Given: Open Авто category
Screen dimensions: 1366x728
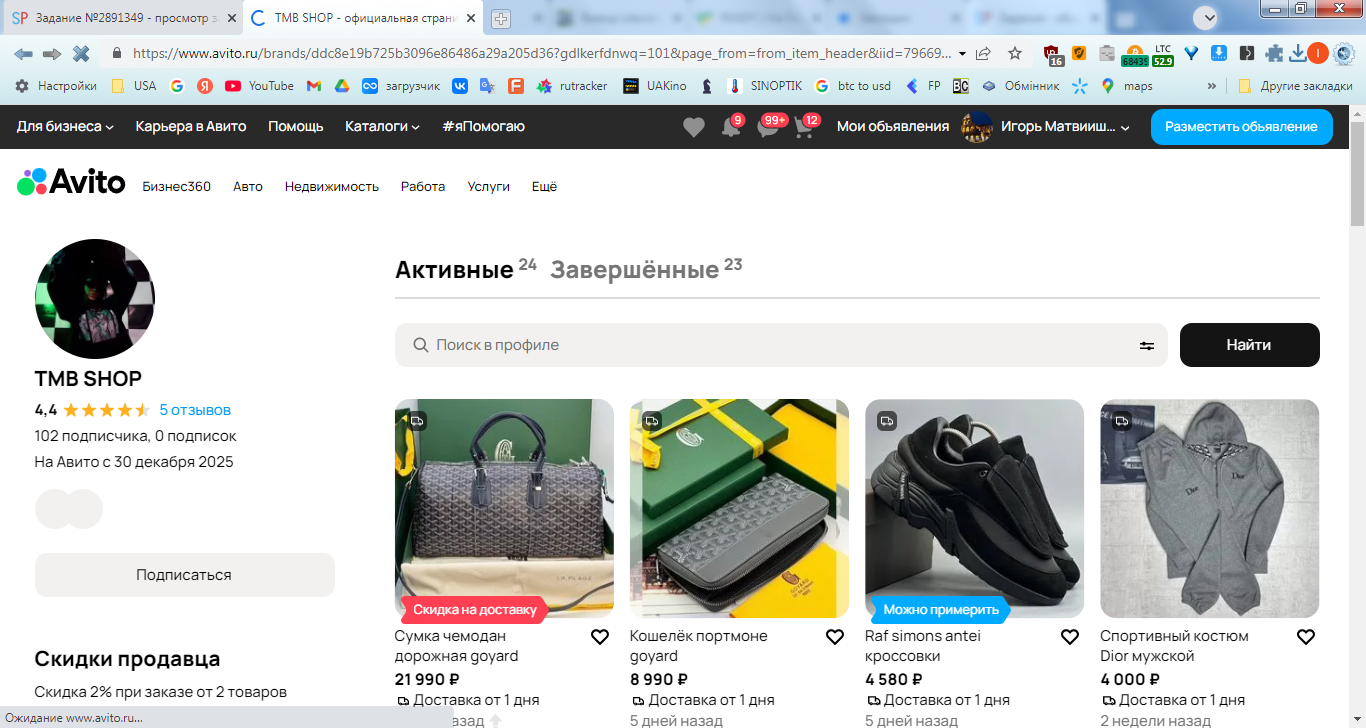Looking at the screenshot, I should (248, 186).
